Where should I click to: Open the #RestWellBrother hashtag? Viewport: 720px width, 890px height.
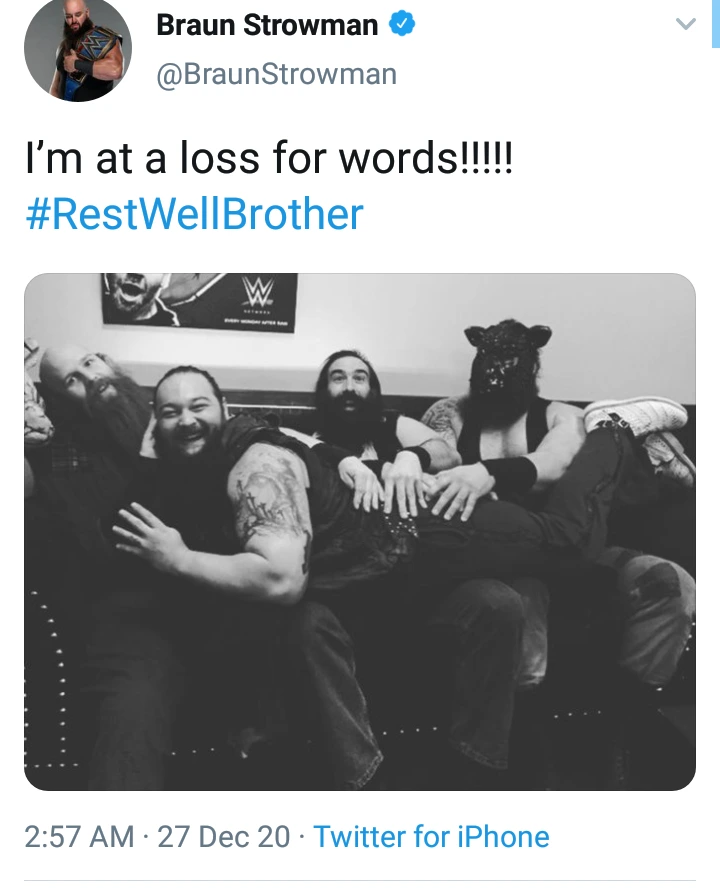point(194,215)
